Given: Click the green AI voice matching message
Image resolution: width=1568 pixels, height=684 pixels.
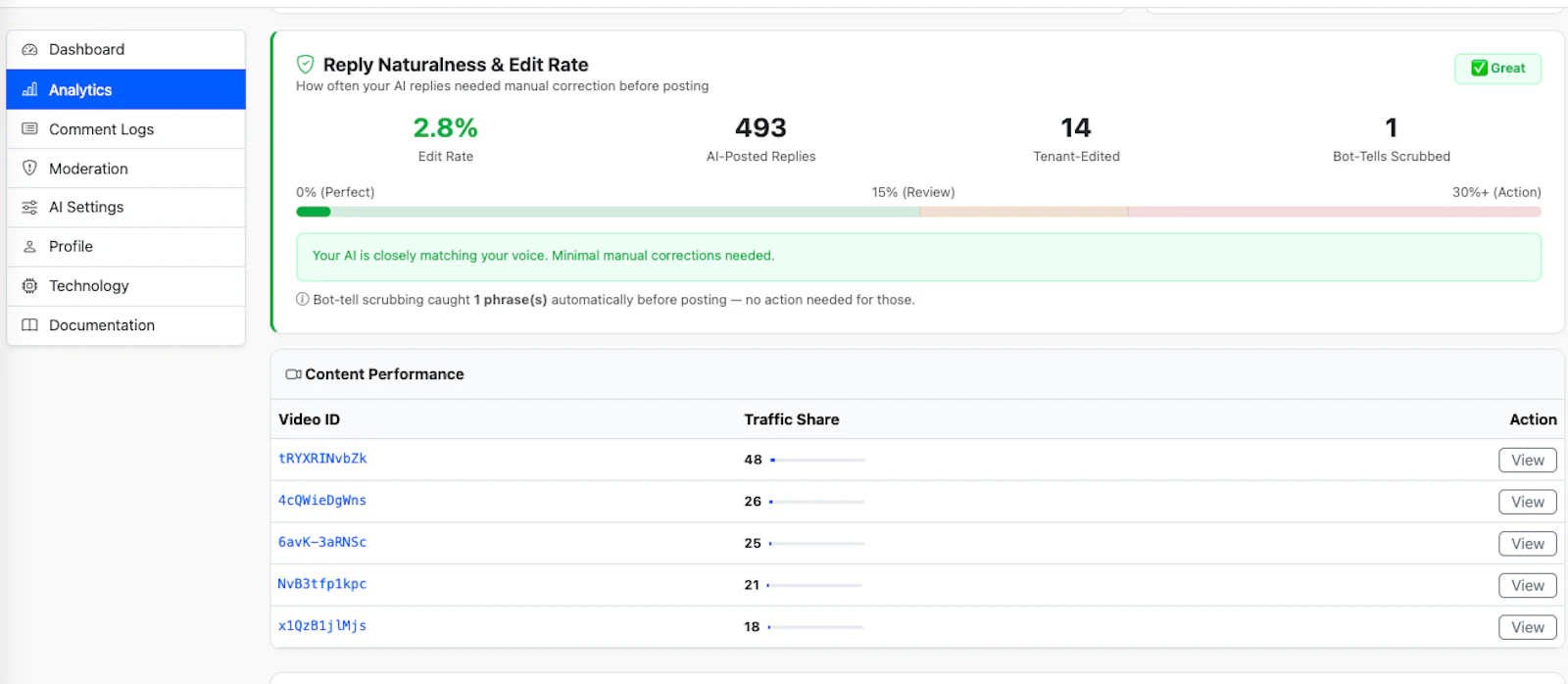Looking at the screenshot, I should tap(918, 257).
